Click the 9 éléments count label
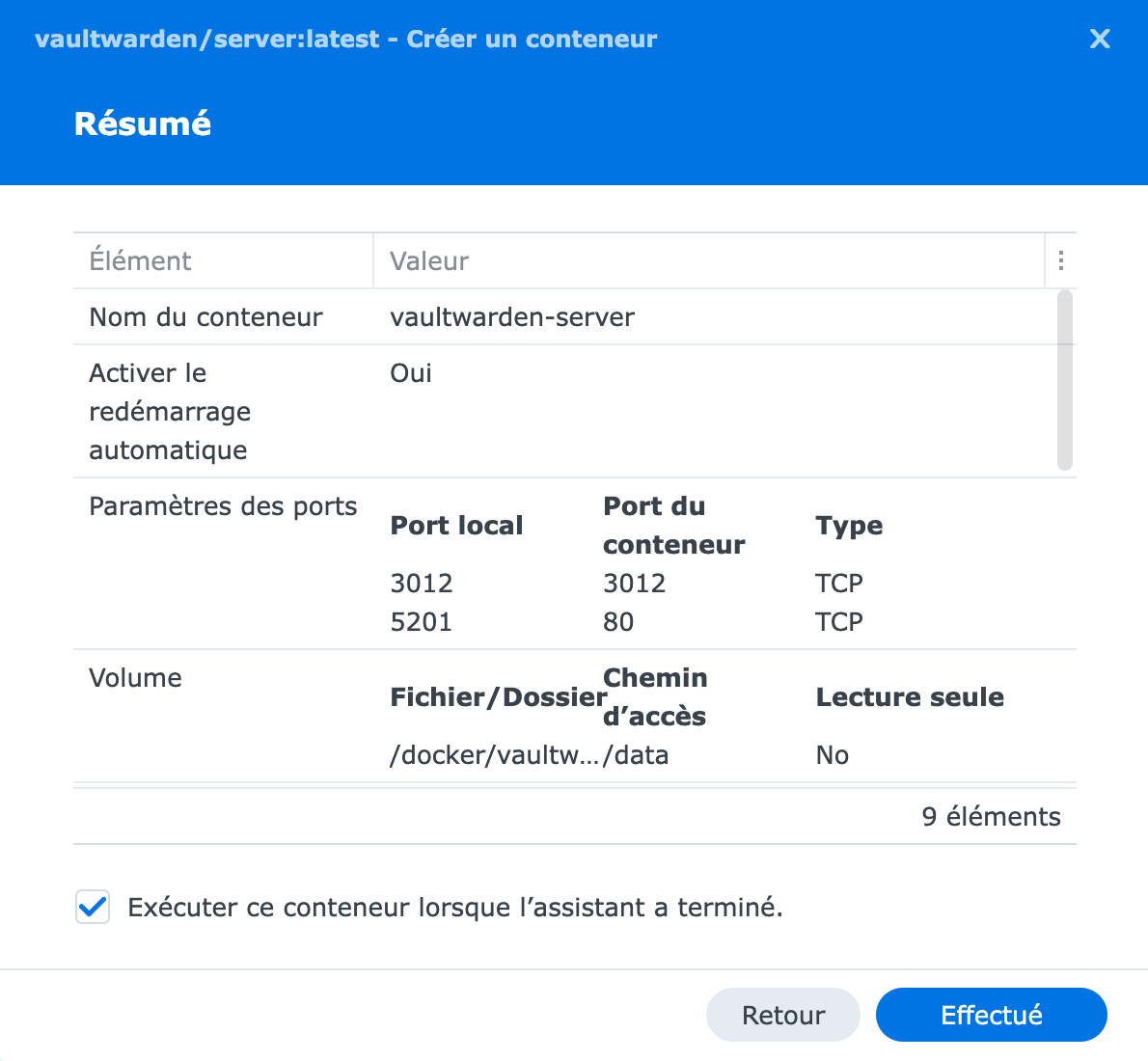1148x1061 pixels. click(x=992, y=816)
